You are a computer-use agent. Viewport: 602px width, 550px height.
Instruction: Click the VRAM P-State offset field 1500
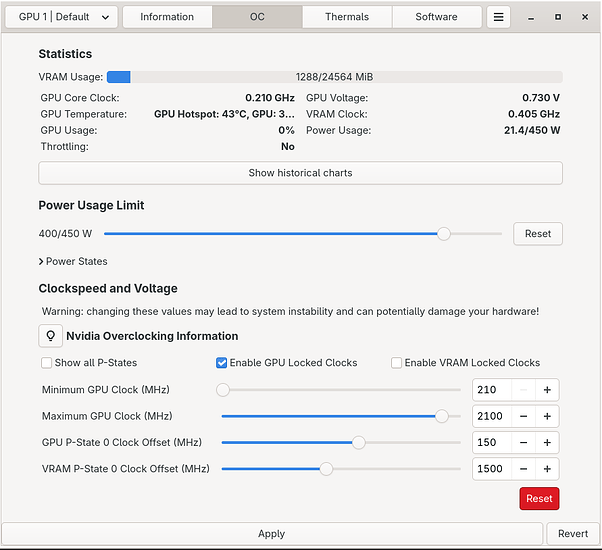[x=492, y=469]
